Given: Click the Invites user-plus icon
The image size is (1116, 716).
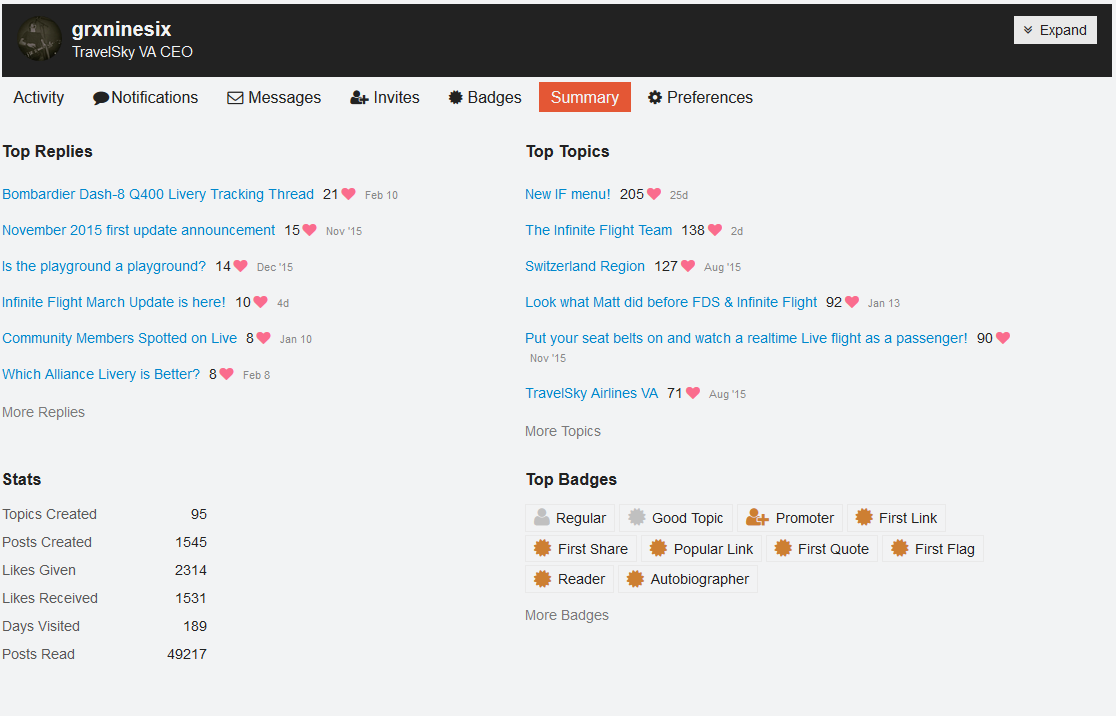Looking at the screenshot, I should tap(359, 98).
